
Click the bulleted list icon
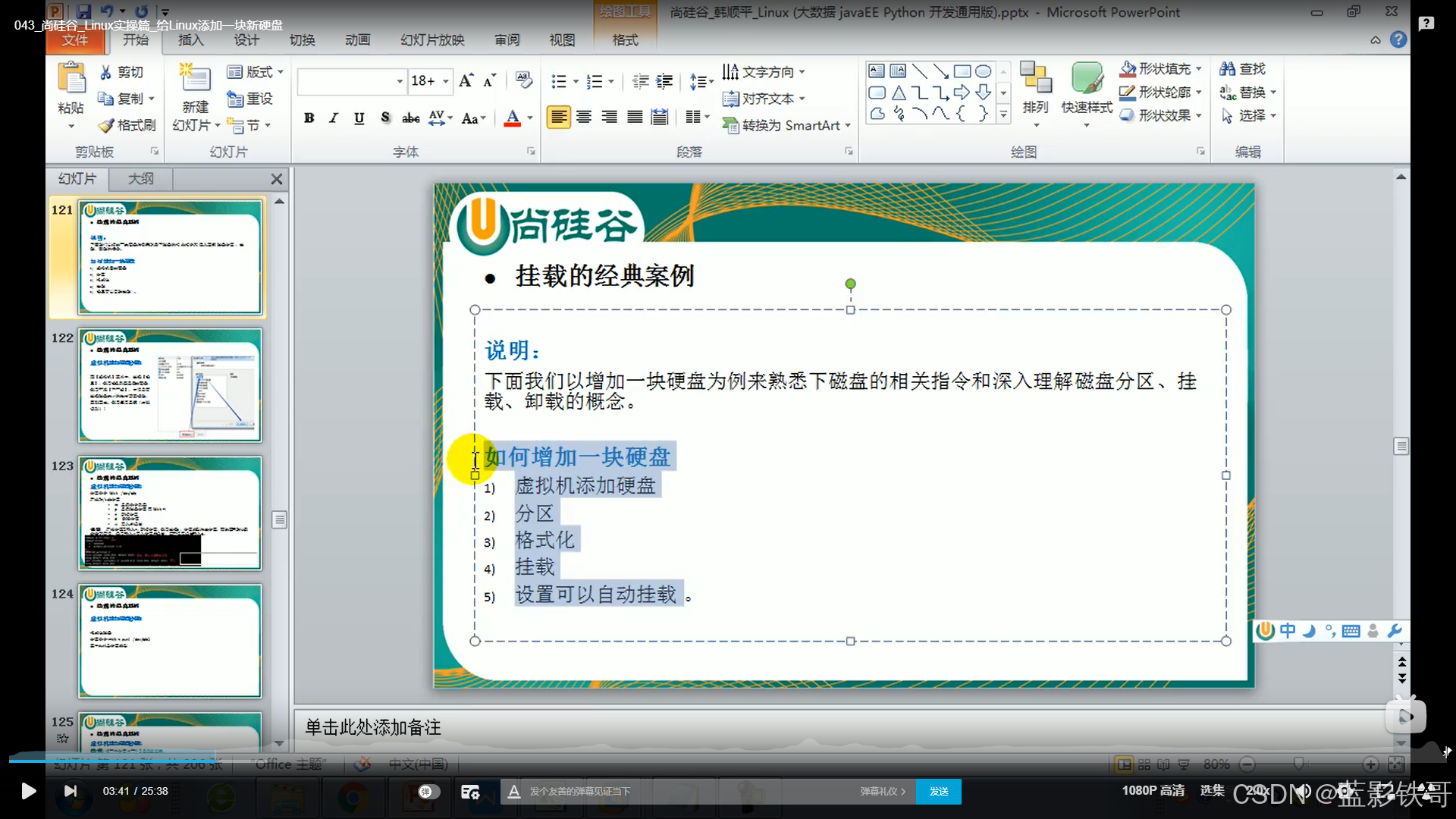pyautogui.click(x=559, y=81)
